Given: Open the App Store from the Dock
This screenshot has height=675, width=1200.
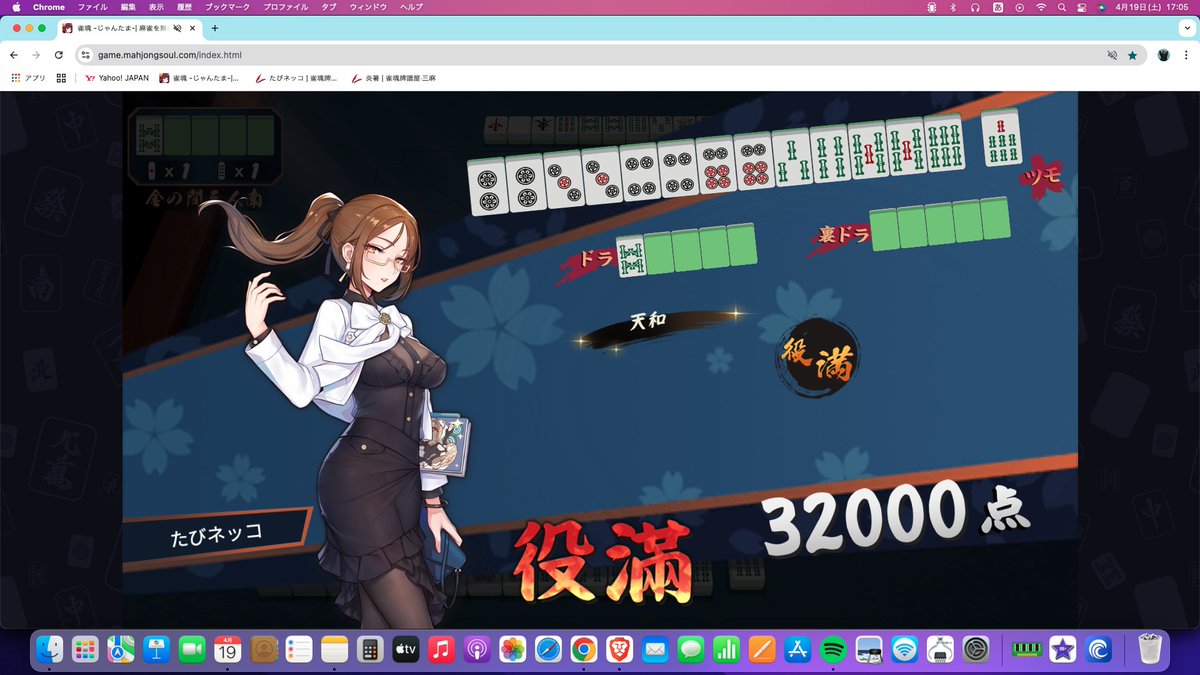Looking at the screenshot, I should tap(797, 650).
